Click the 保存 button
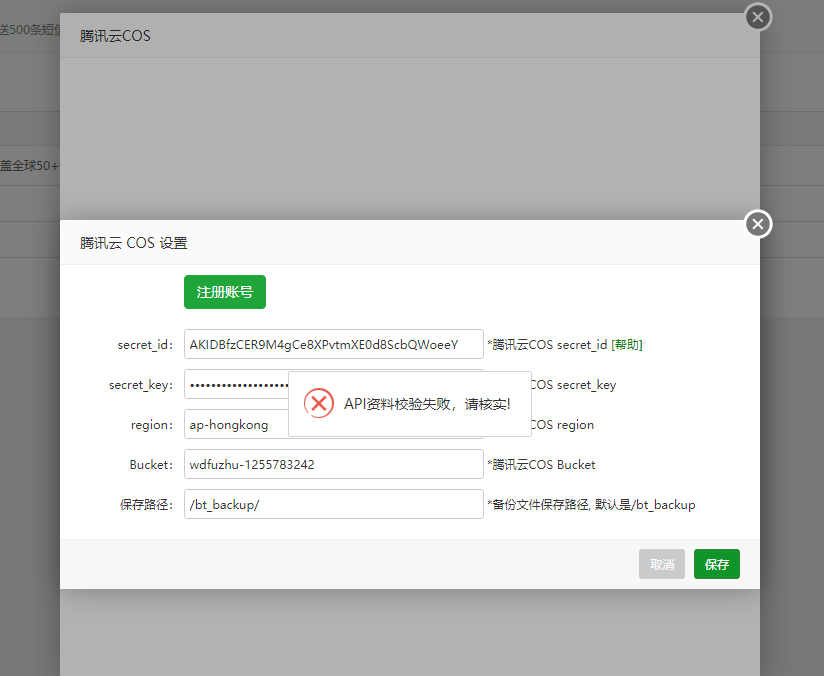824x676 pixels. 717,564
